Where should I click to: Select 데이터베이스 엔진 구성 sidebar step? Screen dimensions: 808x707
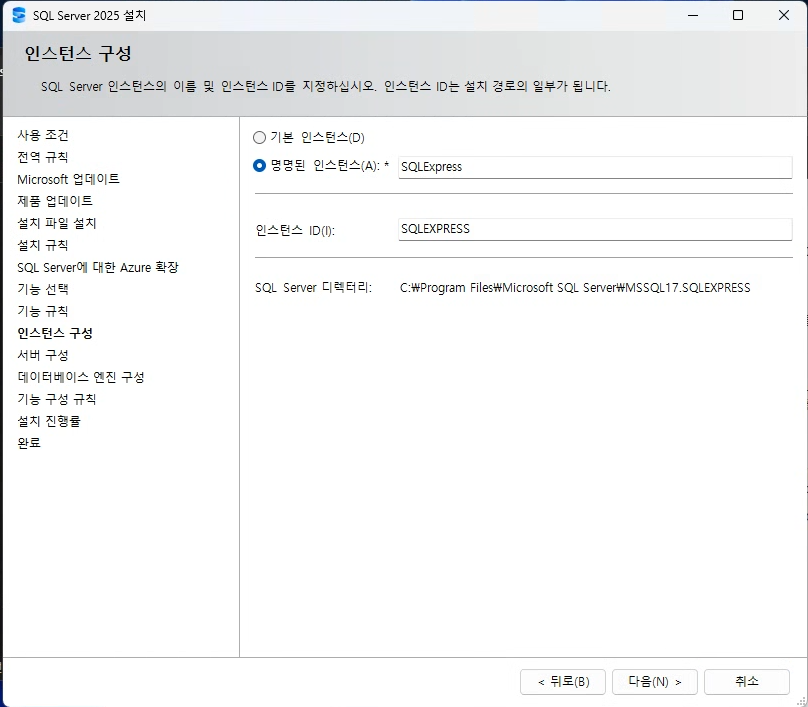point(81,377)
